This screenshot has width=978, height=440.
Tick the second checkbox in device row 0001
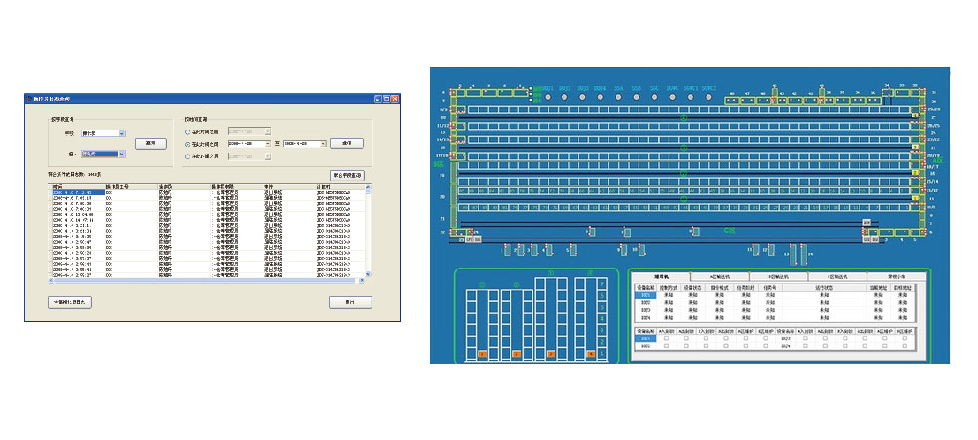686,338
